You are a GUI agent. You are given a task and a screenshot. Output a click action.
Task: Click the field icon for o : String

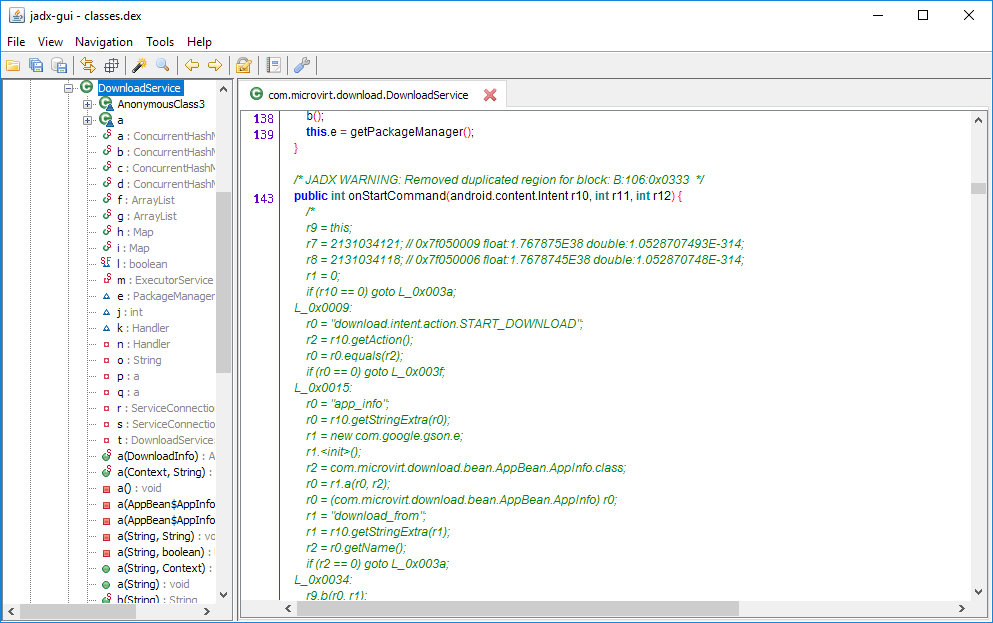106,360
